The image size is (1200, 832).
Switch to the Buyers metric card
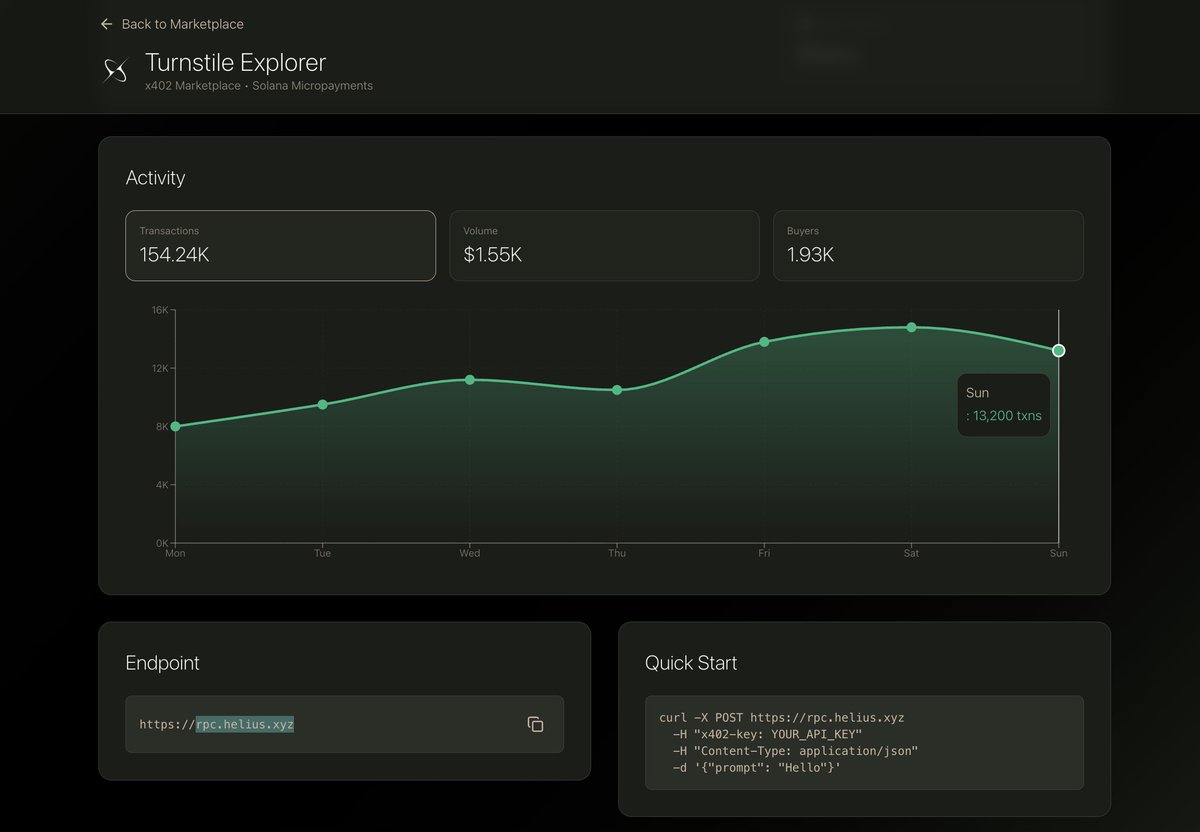tap(928, 245)
